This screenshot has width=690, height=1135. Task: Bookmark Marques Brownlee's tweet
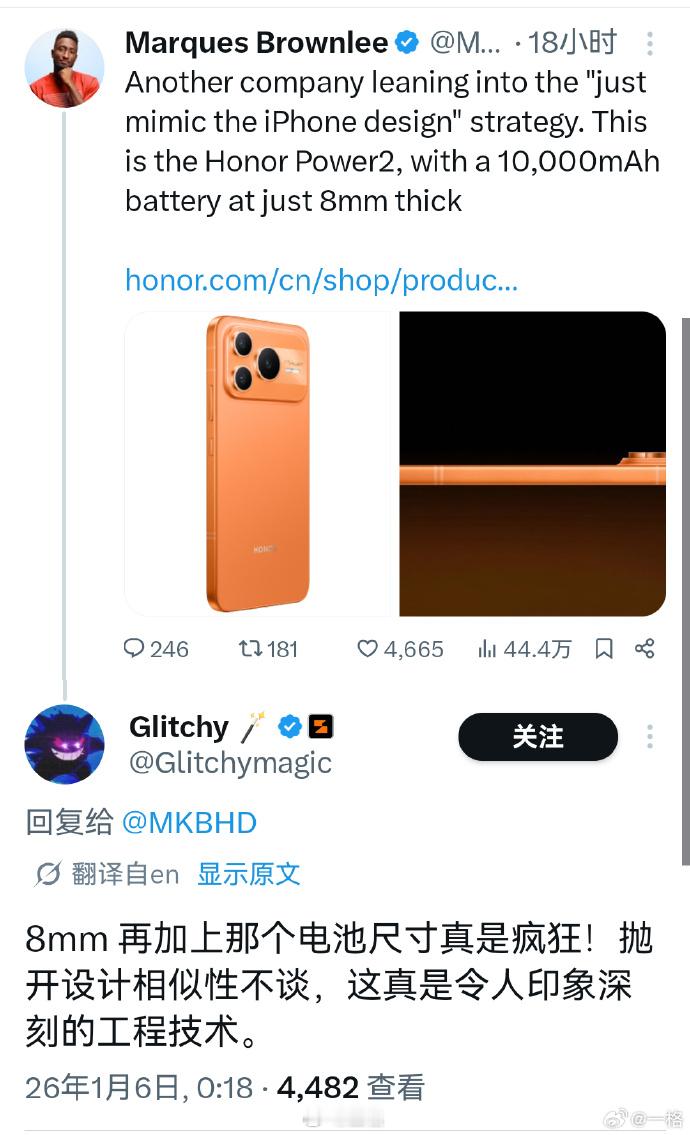tap(604, 648)
